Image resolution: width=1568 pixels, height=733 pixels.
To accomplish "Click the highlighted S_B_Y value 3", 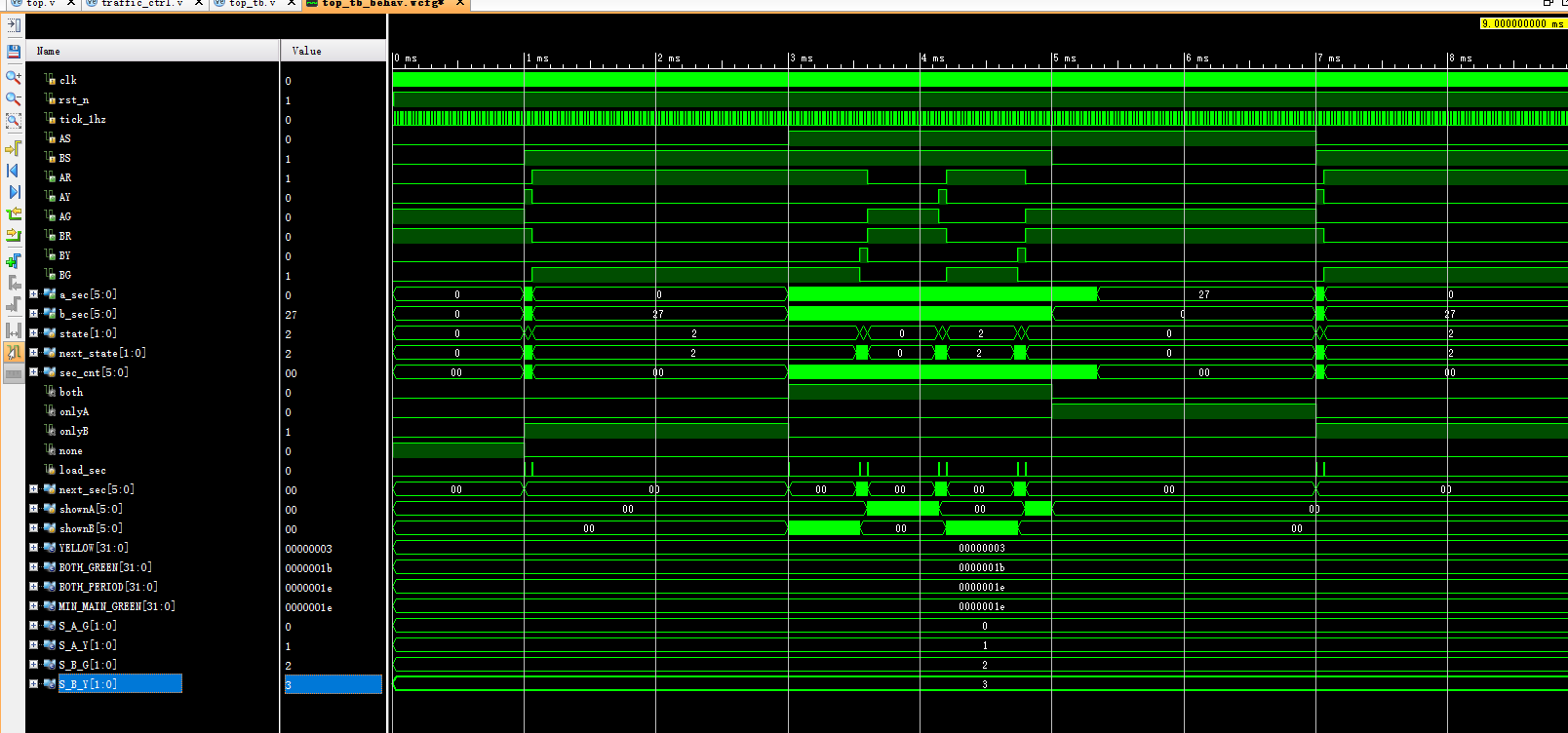I will click(333, 684).
